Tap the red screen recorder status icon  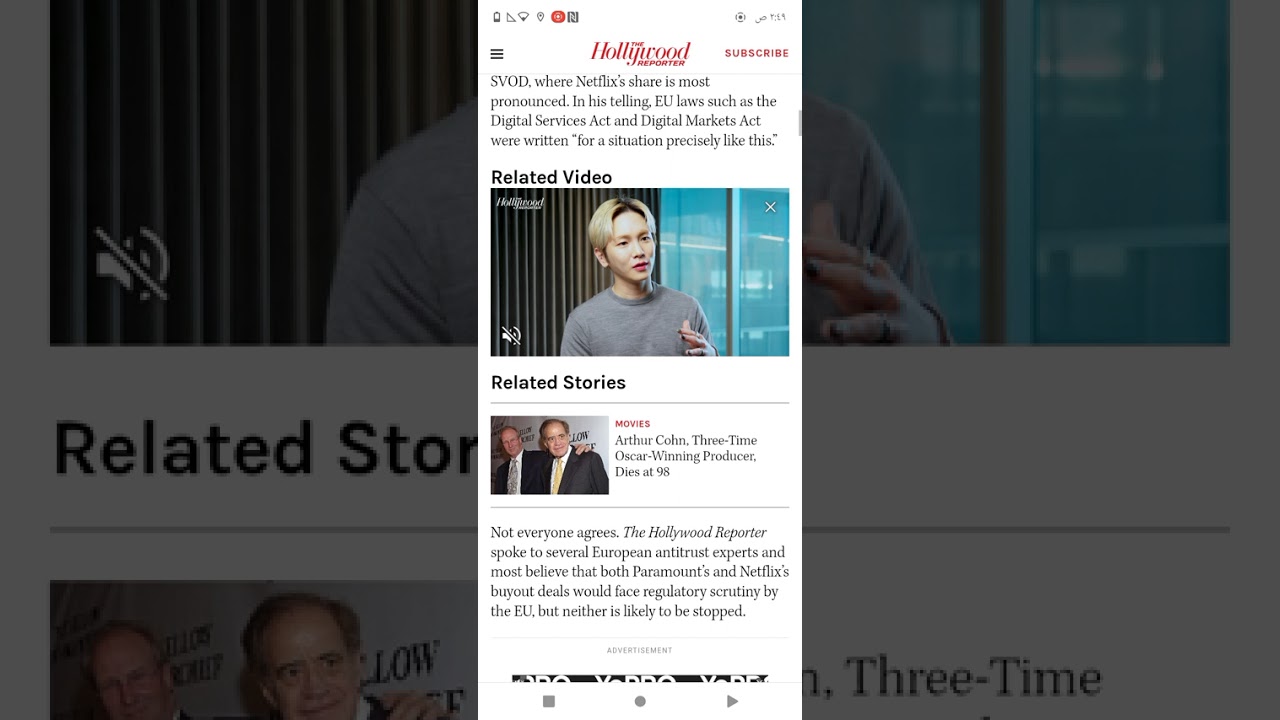point(558,17)
